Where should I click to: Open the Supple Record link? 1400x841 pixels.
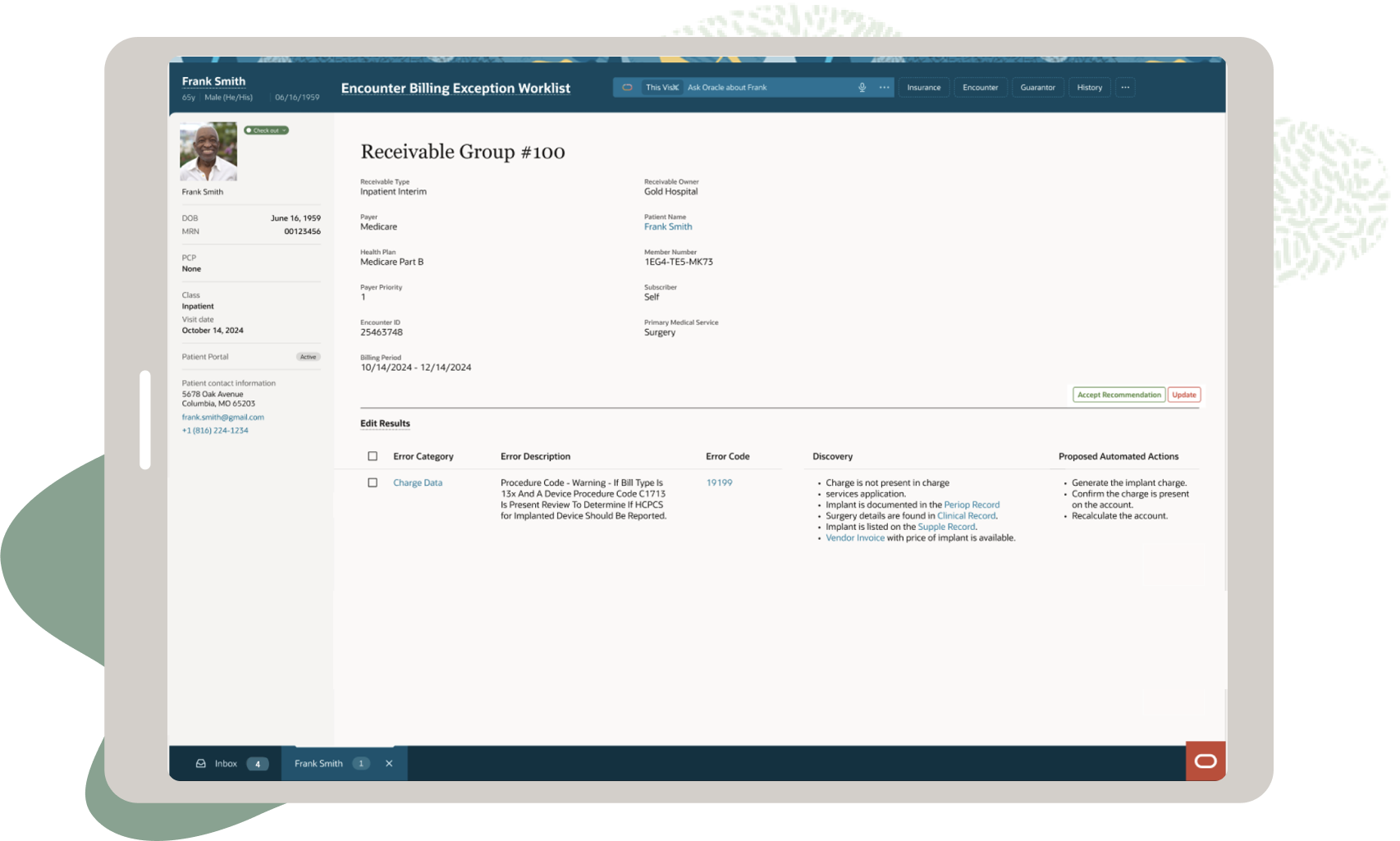coord(946,527)
